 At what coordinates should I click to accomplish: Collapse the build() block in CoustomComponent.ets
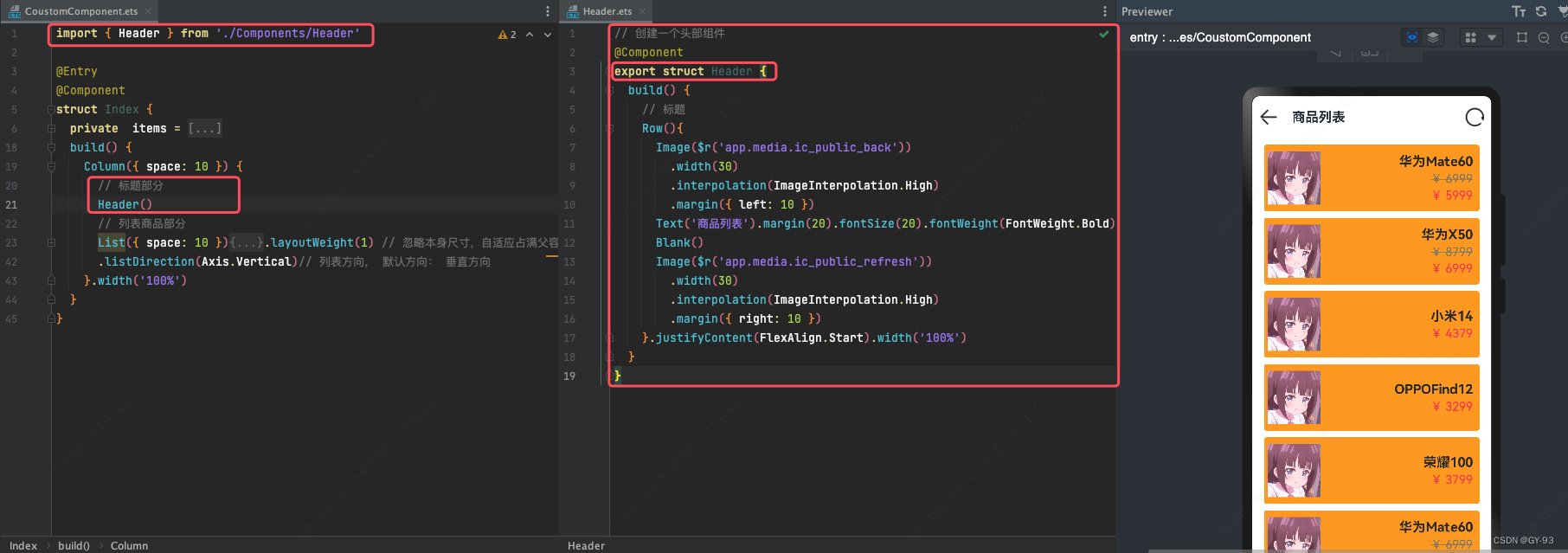pyautogui.click(x=51, y=147)
